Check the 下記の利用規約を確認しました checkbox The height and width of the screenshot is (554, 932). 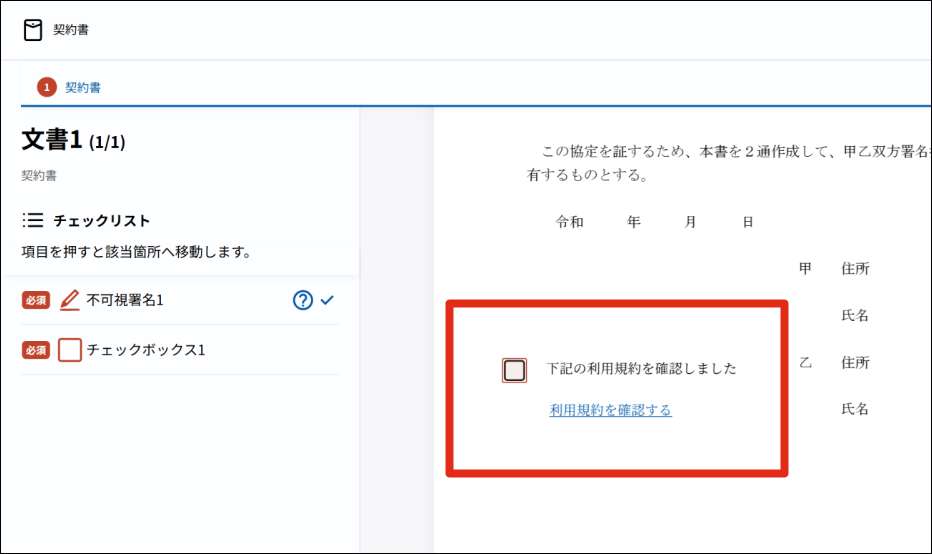click(514, 370)
